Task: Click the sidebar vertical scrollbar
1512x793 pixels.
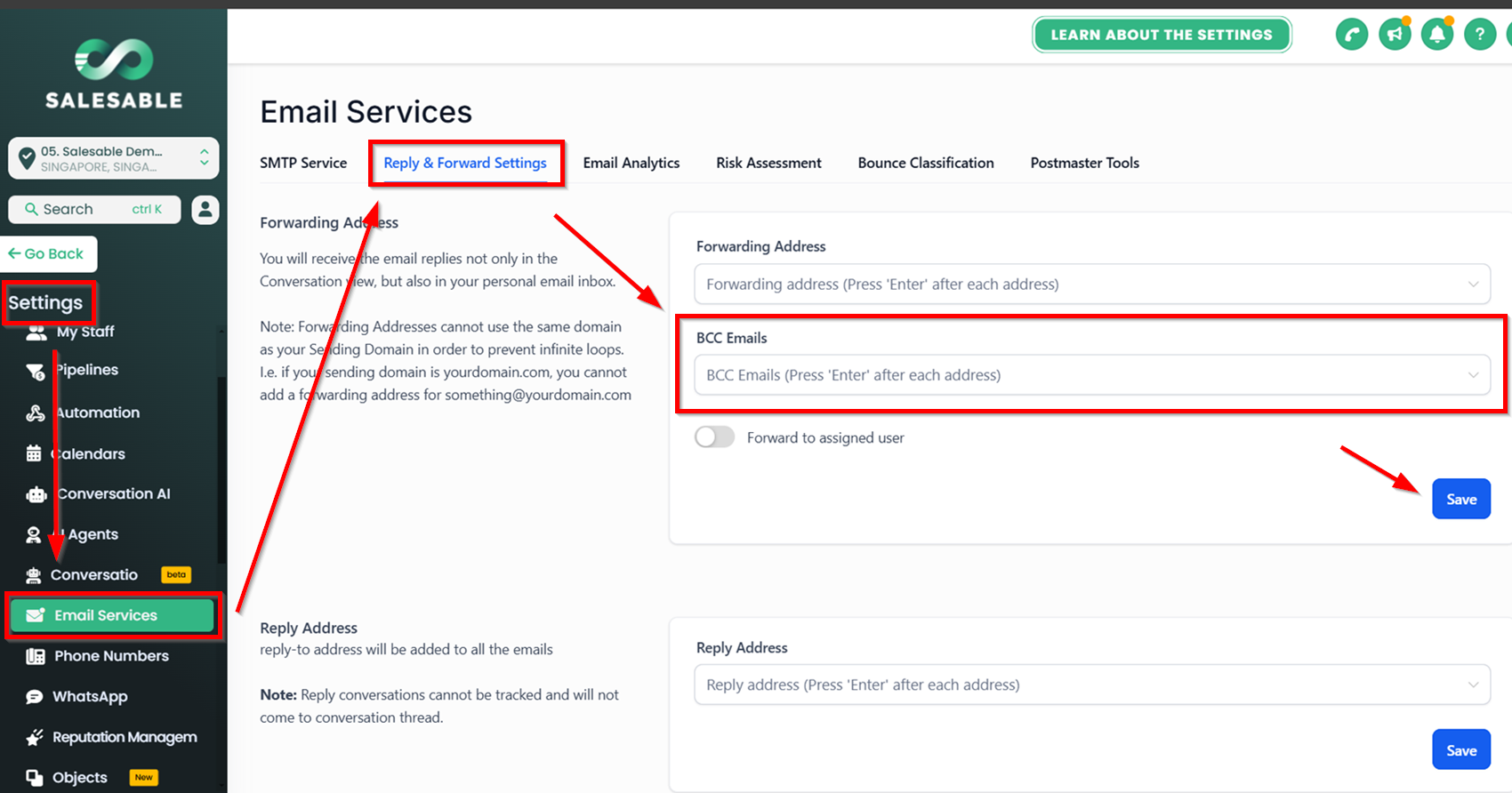Action: click(221, 471)
